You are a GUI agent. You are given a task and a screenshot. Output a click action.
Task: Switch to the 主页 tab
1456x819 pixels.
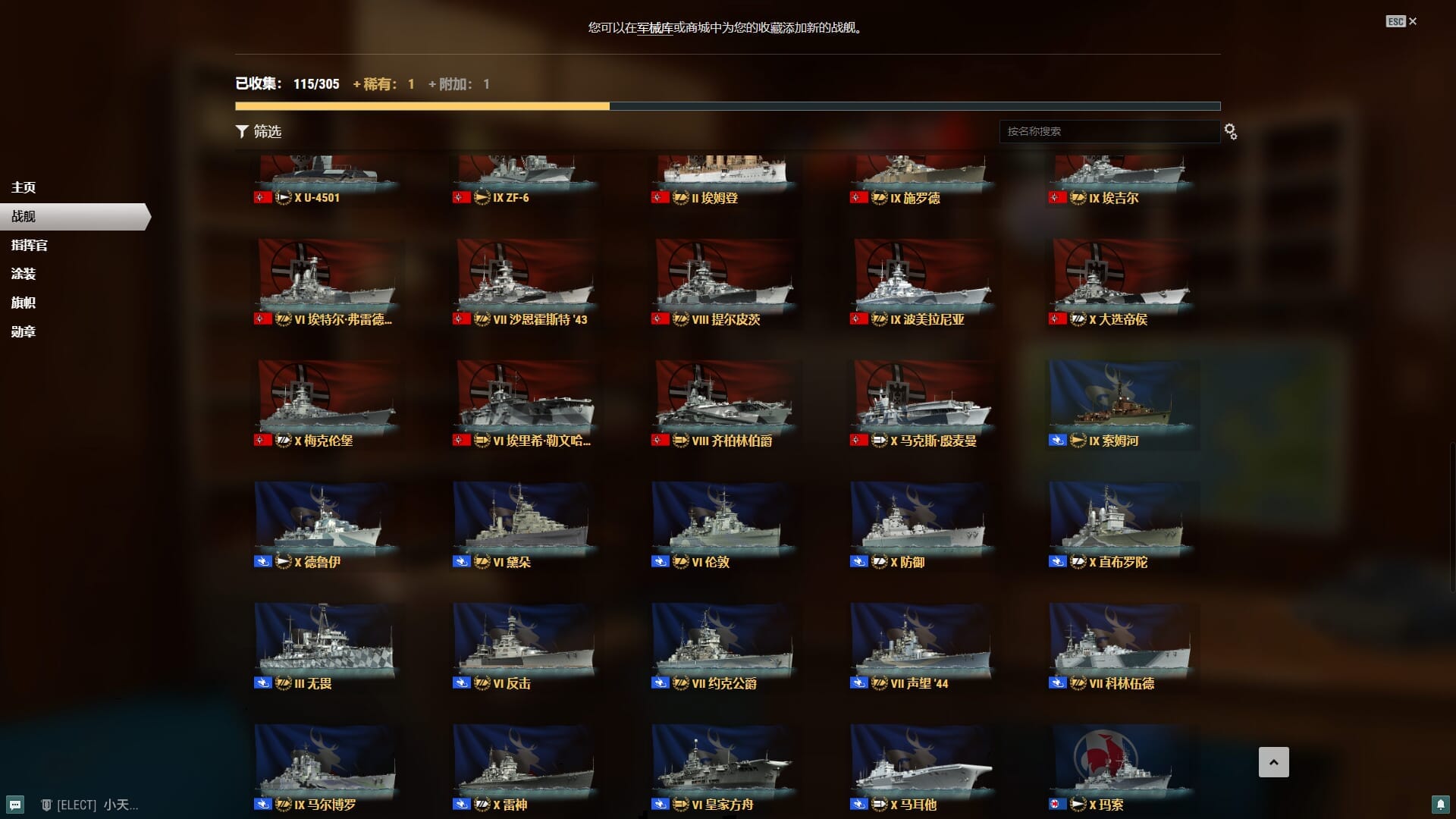pos(24,187)
